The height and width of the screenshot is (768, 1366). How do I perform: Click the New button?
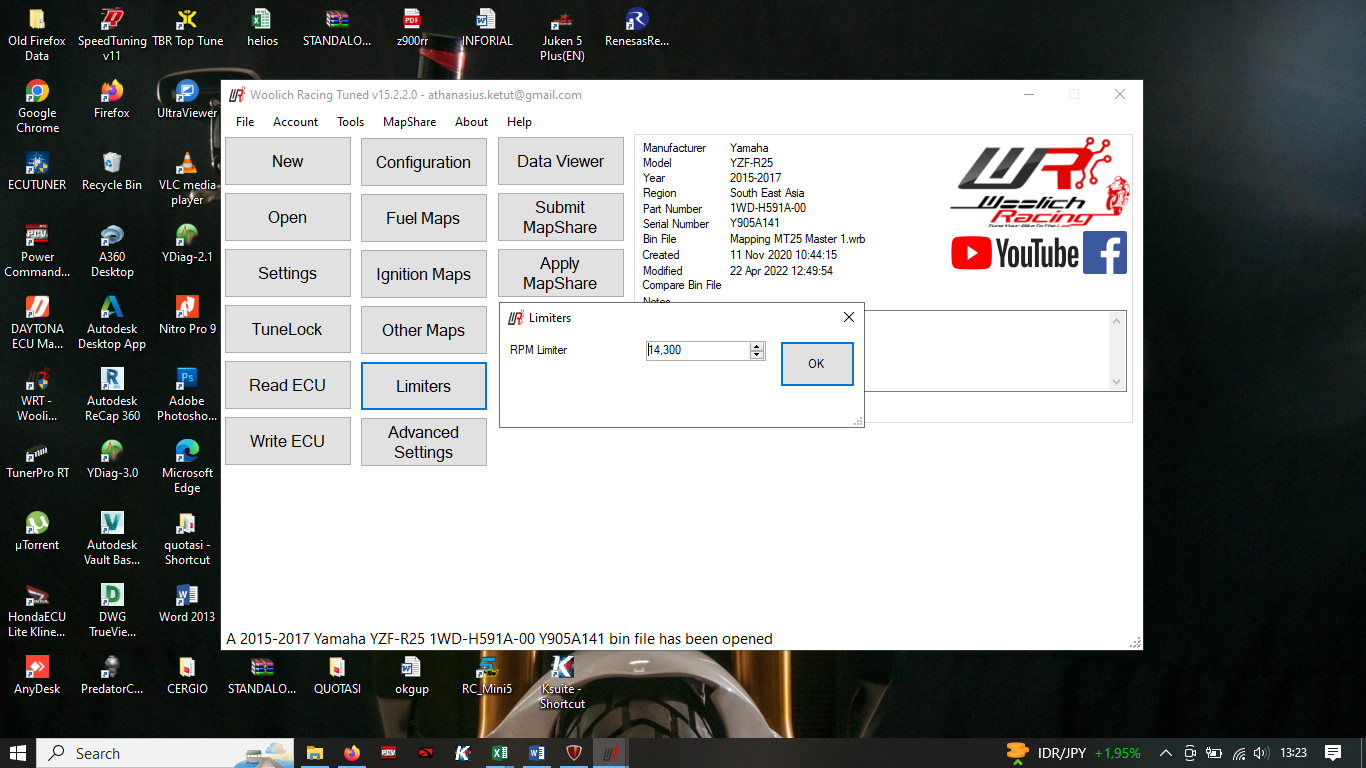pyautogui.click(x=288, y=161)
